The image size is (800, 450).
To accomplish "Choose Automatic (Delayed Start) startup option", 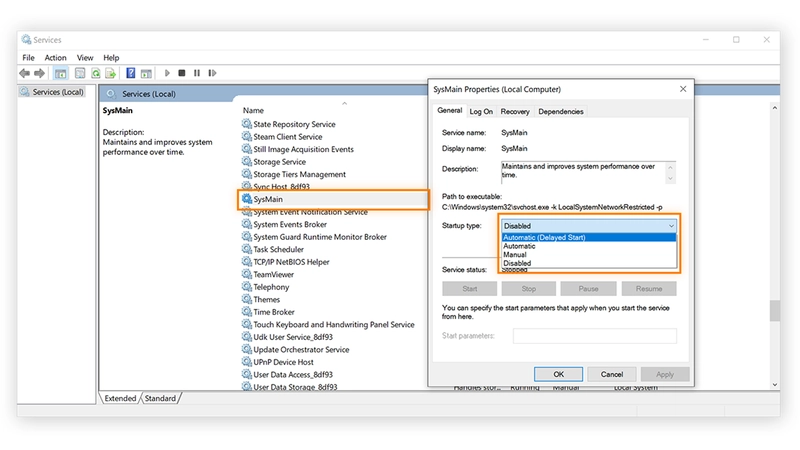I will (589, 237).
